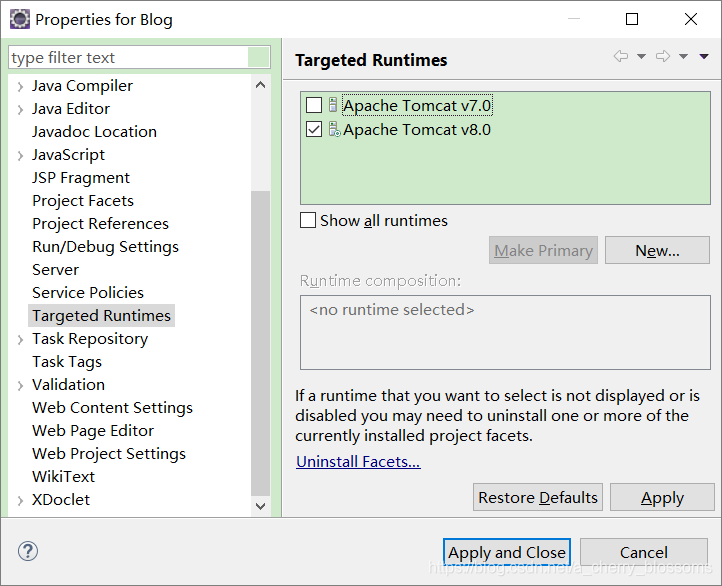Viewport: 722px width, 586px height.
Task: Click the Uninstall Facets link
Action: (358, 461)
